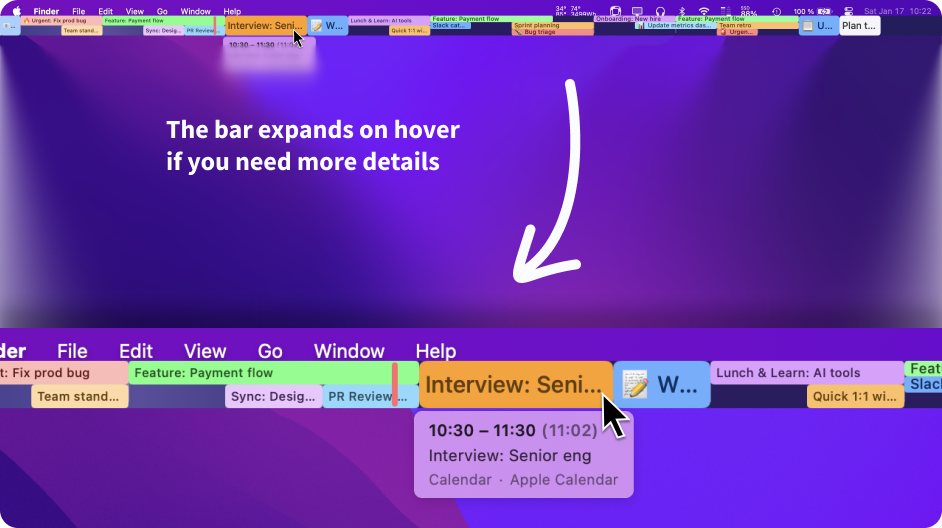Screen dimensions: 942x528
Task: Open the Apple menu logo
Action: click(x=16, y=11)
